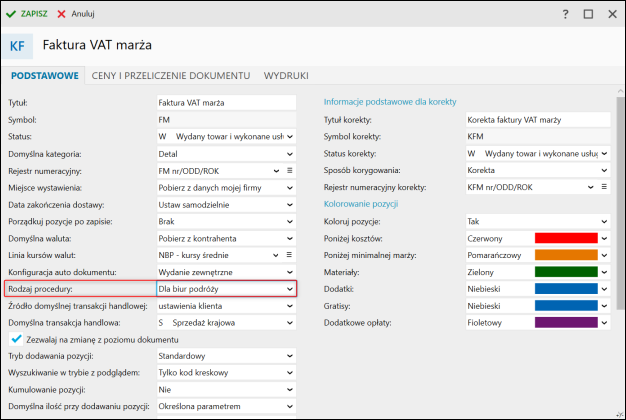Expand the Rodzaj procedury dropdown
This screenshot has width=626, height=420.
[290, 289]
